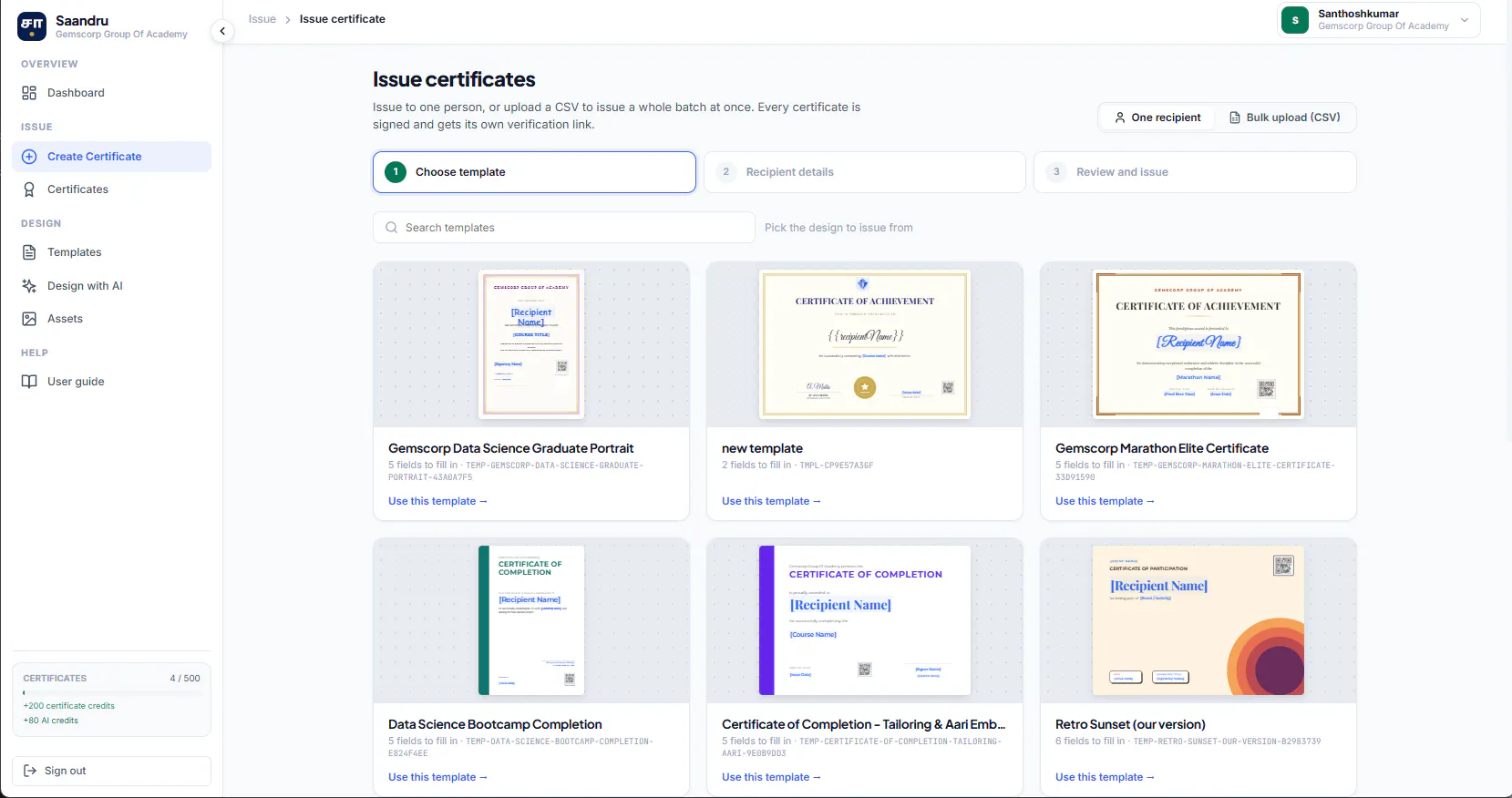
Task: Open User guide in the sidebar
Action: [111, 382]
